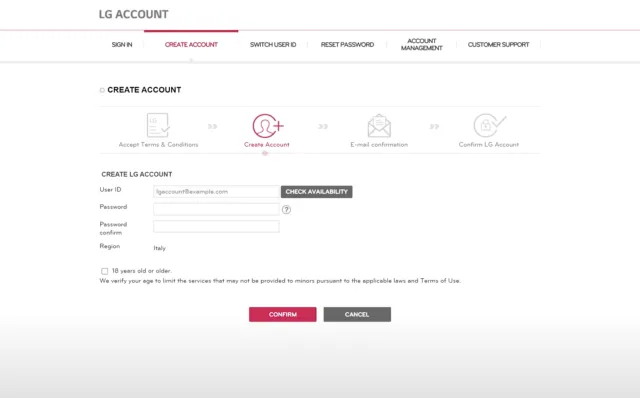The height and width of the screenshot is (398, 640).
Task: Go to Switch User ID tab
Action: [x=273, y=44]
